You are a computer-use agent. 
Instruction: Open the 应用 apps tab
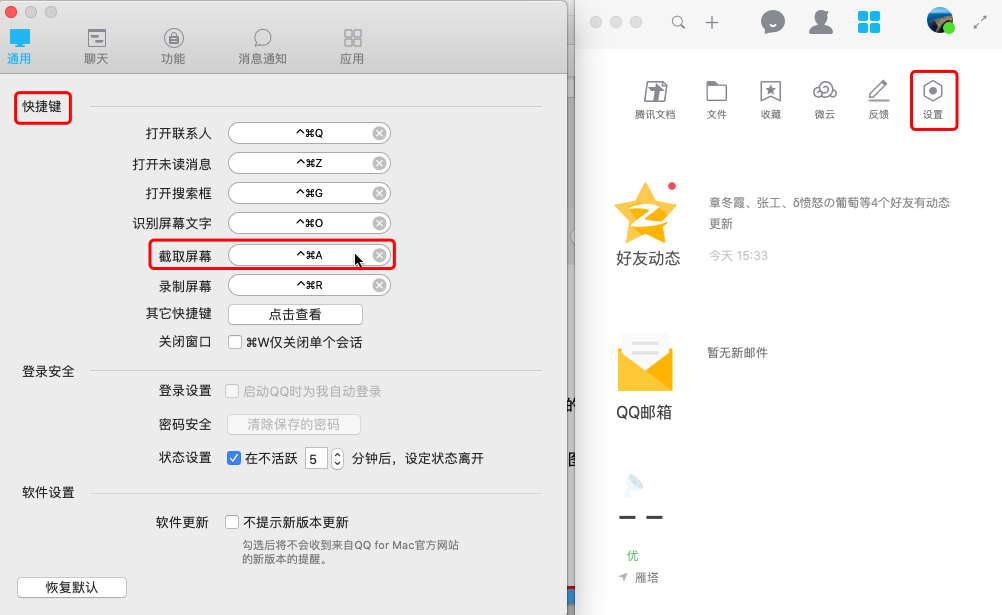point(352,47)
